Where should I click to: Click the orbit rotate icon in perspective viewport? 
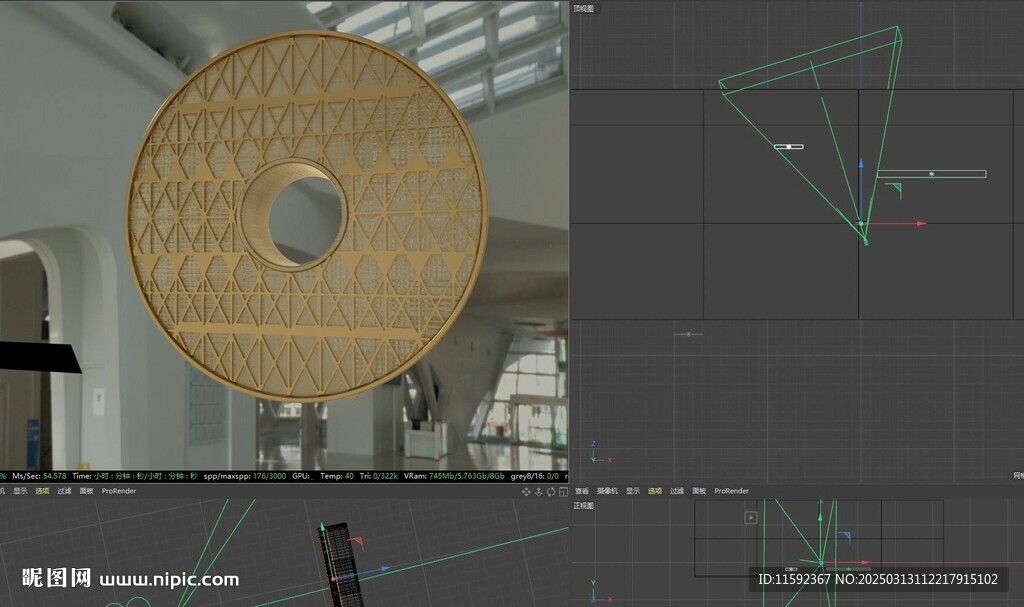pyautogui.click(x=551, y=491)
